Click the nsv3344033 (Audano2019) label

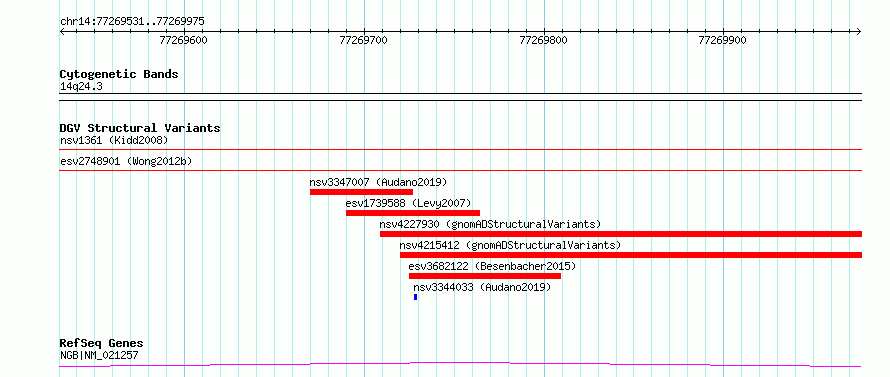coord(482,287)
